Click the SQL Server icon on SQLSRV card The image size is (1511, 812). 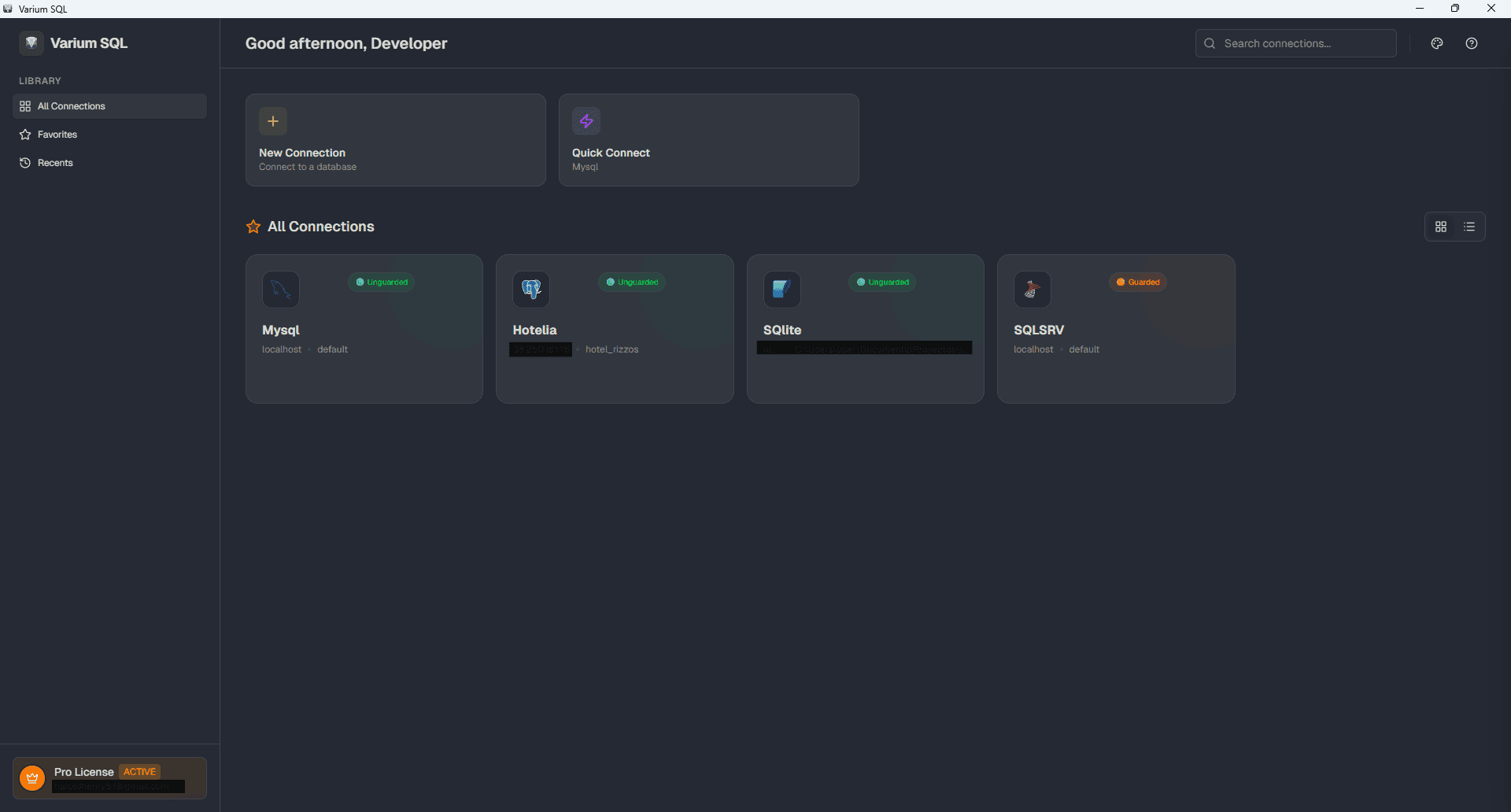1032,290
